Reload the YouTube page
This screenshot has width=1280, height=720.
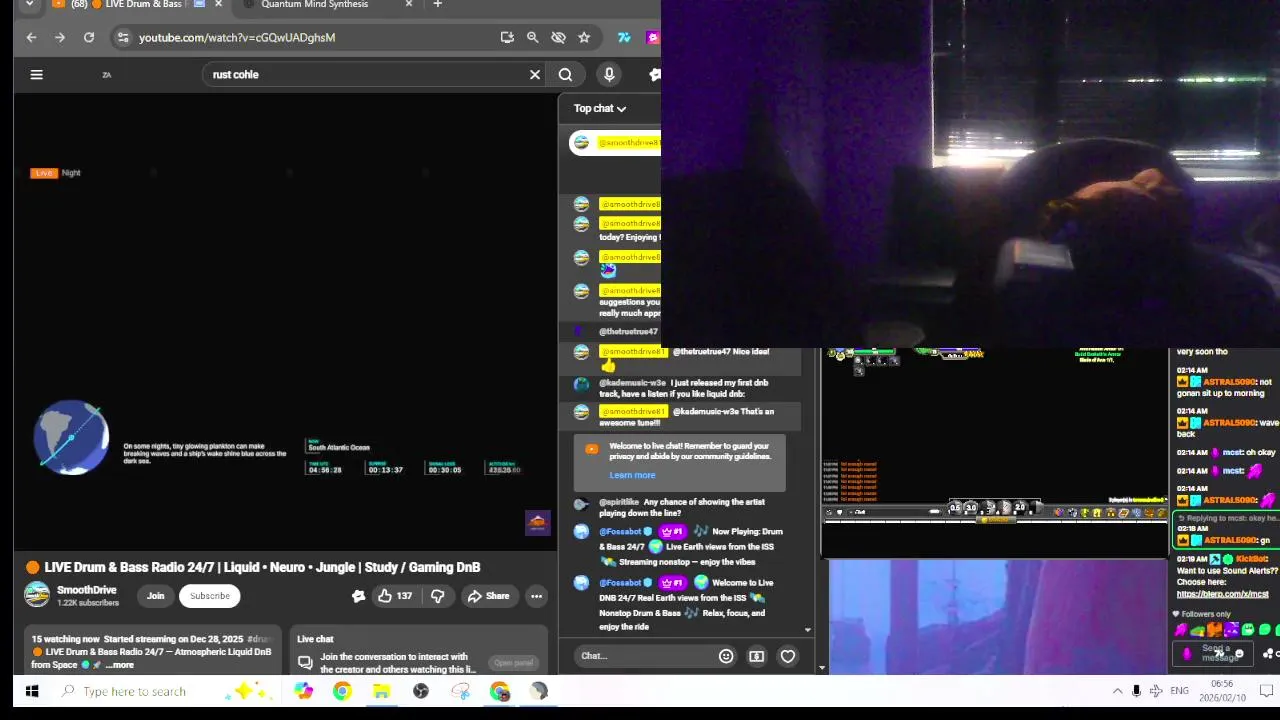pyautogui.click(x=89, y=37)
